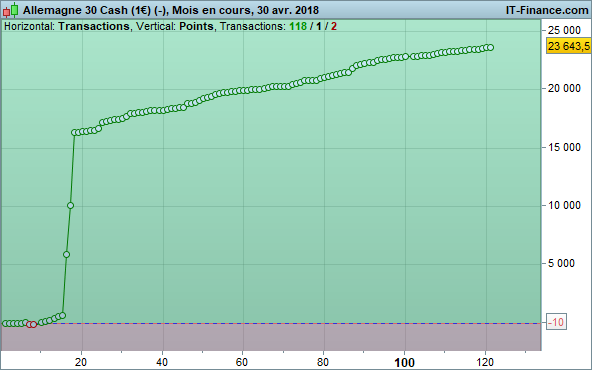Click the bold 100 horizontal axis label
Viewport: 592px width, 370px height.
(404, 363)
